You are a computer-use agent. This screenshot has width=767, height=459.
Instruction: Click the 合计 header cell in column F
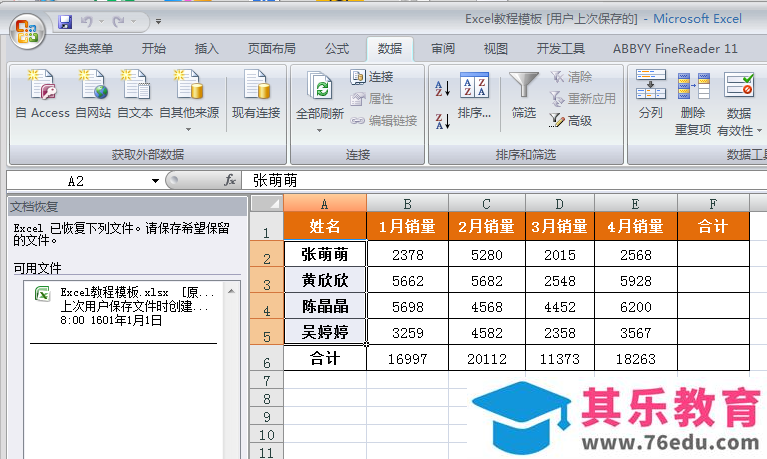[x=713, y=226]
